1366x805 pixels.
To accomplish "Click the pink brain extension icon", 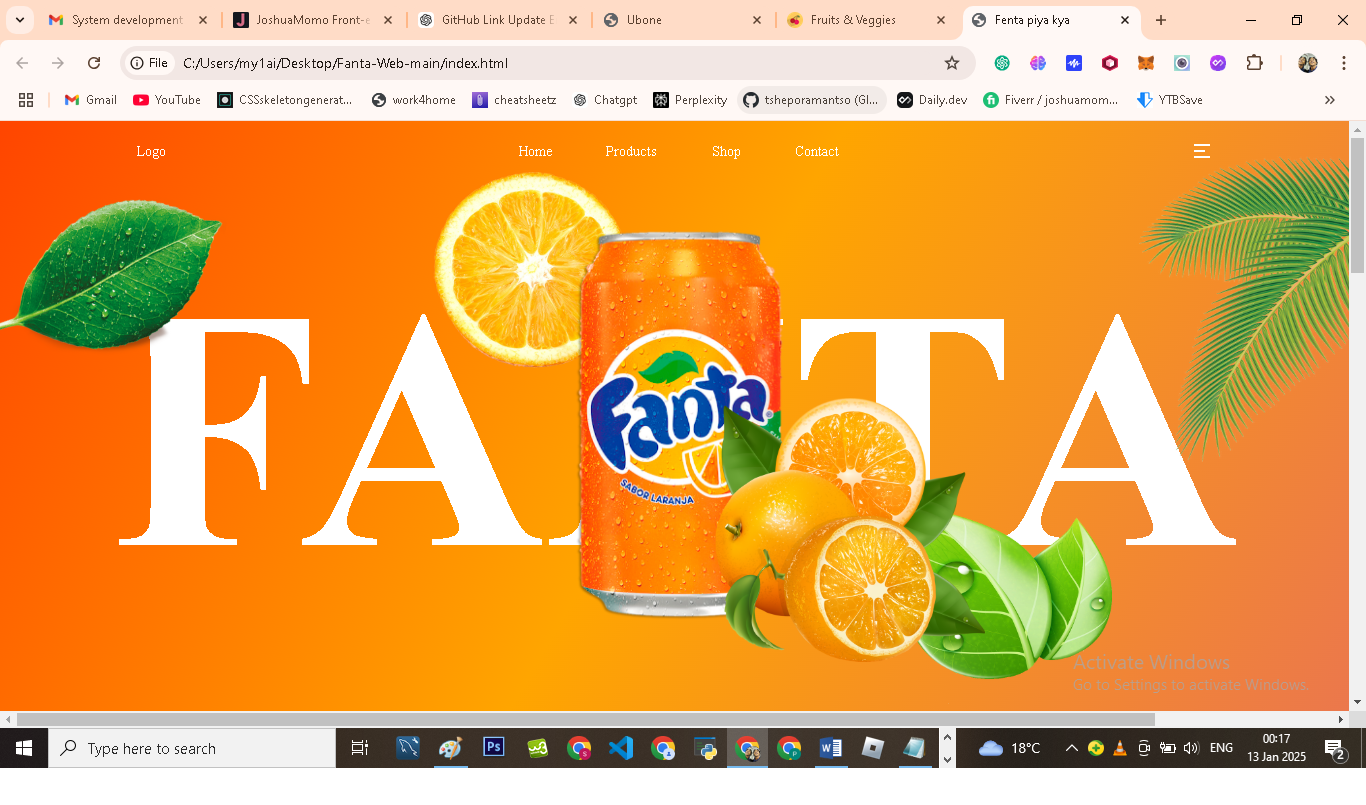I will pyautogui.click(x=1038, y=63).
